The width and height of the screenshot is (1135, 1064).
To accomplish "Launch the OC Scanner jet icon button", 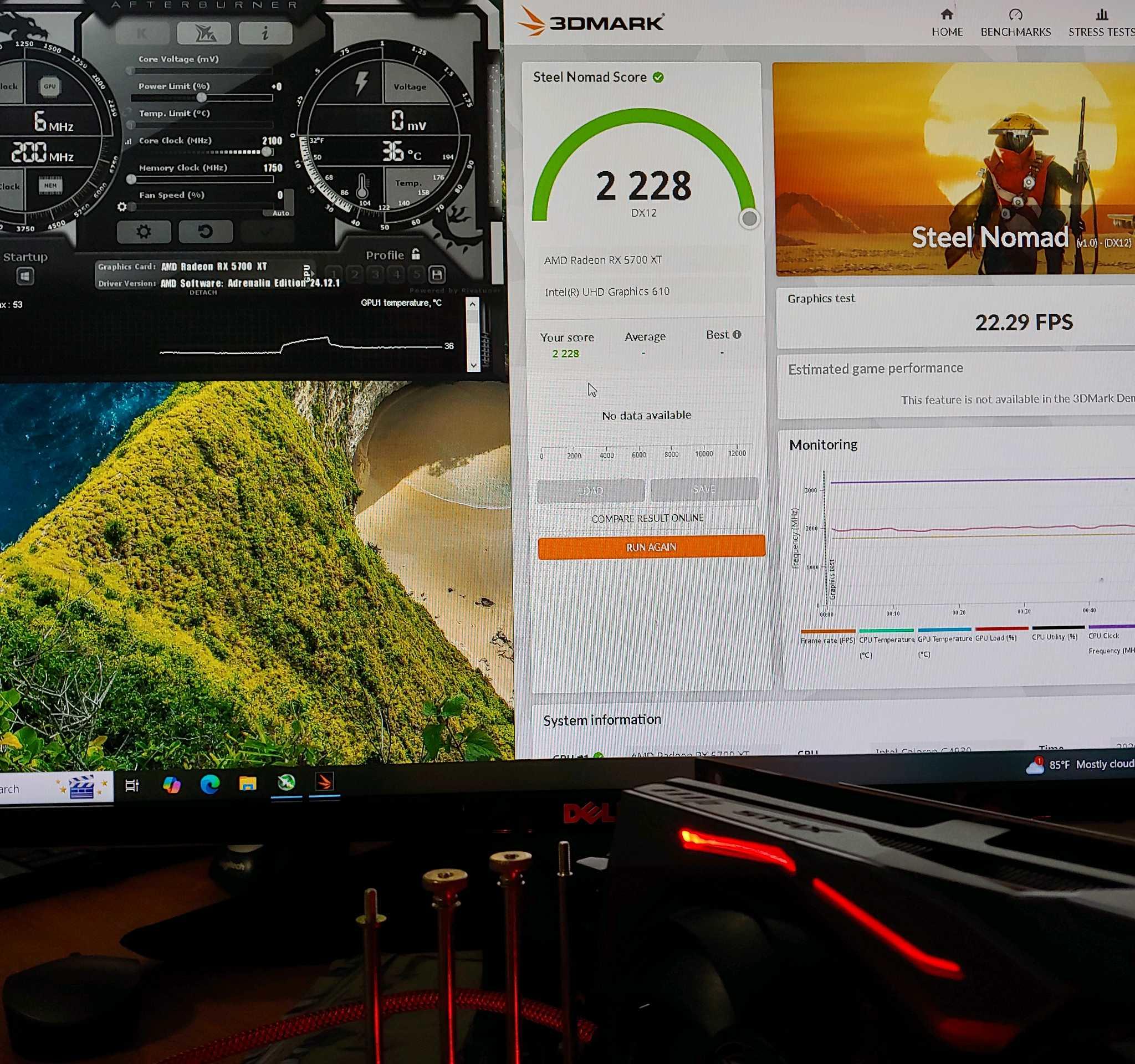I will tap(204, 34).
